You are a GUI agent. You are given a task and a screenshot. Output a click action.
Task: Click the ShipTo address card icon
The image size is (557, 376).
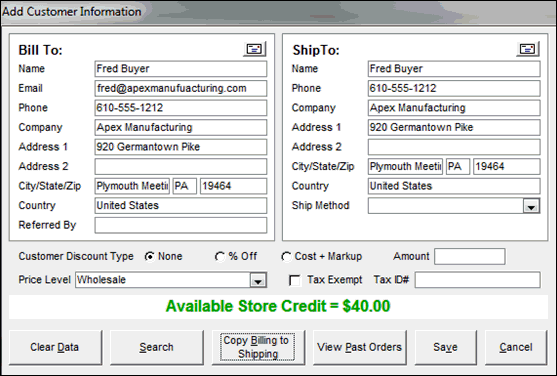528,49
